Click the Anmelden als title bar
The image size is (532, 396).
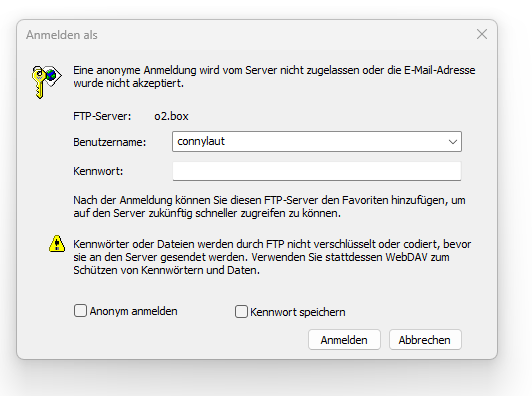[x=238, y=35]
